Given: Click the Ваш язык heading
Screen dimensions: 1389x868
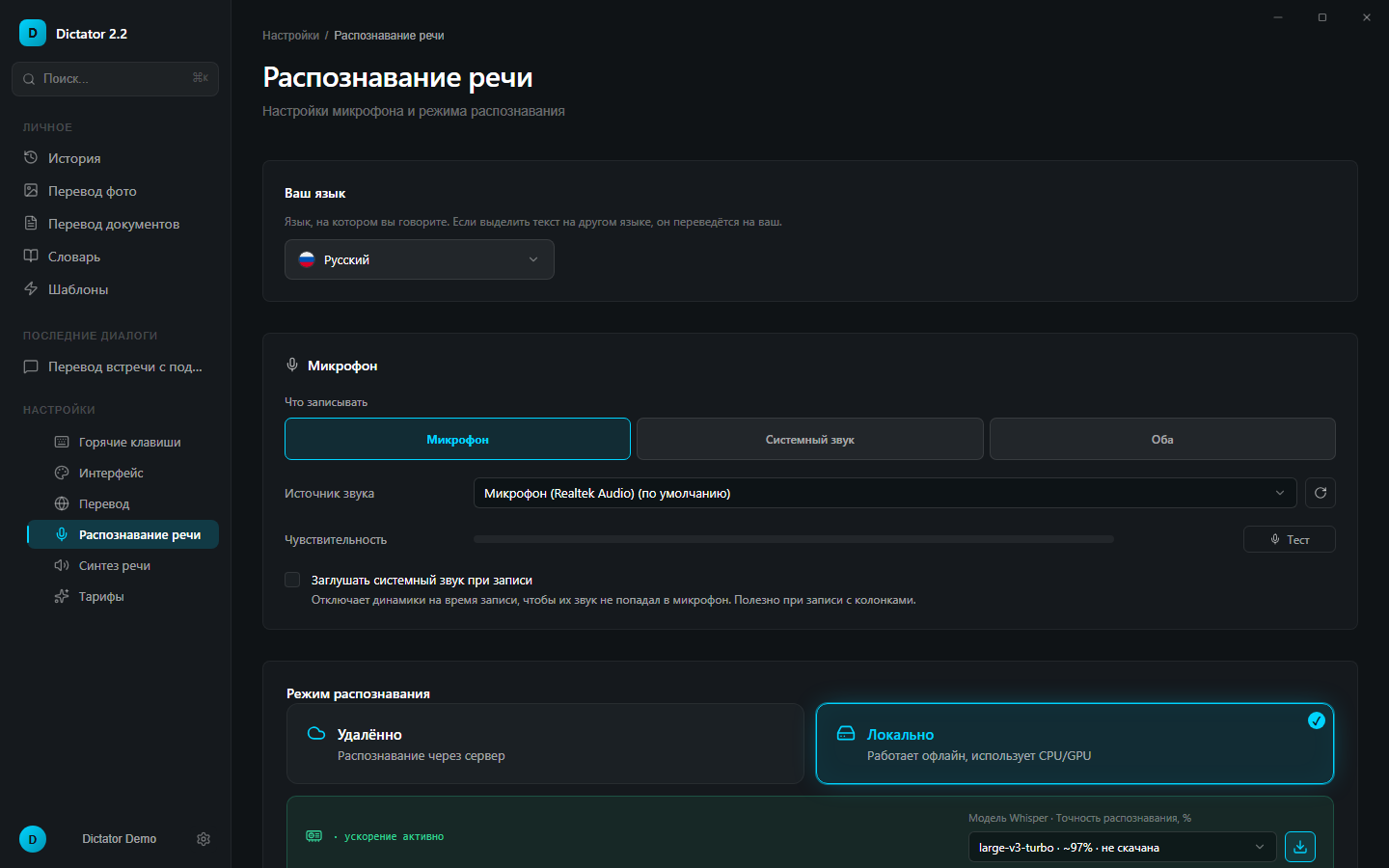Looking at the screenshot, I should click(314, 193).
